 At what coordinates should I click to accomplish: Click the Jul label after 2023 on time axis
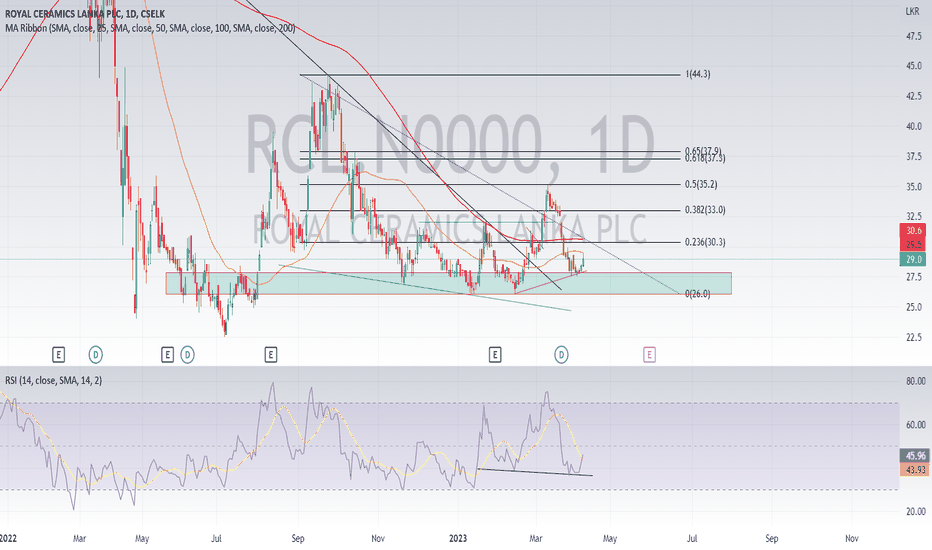pos(692,539)
